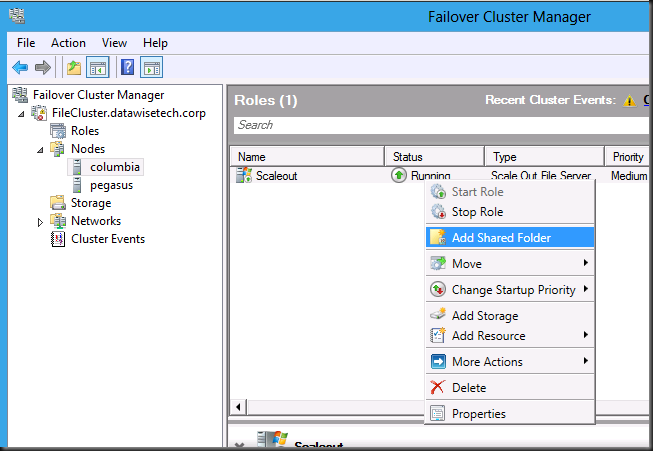Click the green Running status icon
Image resolution: width=653 pixels, height=451 pixels.
pyautogui.click(x=399, y=175)
